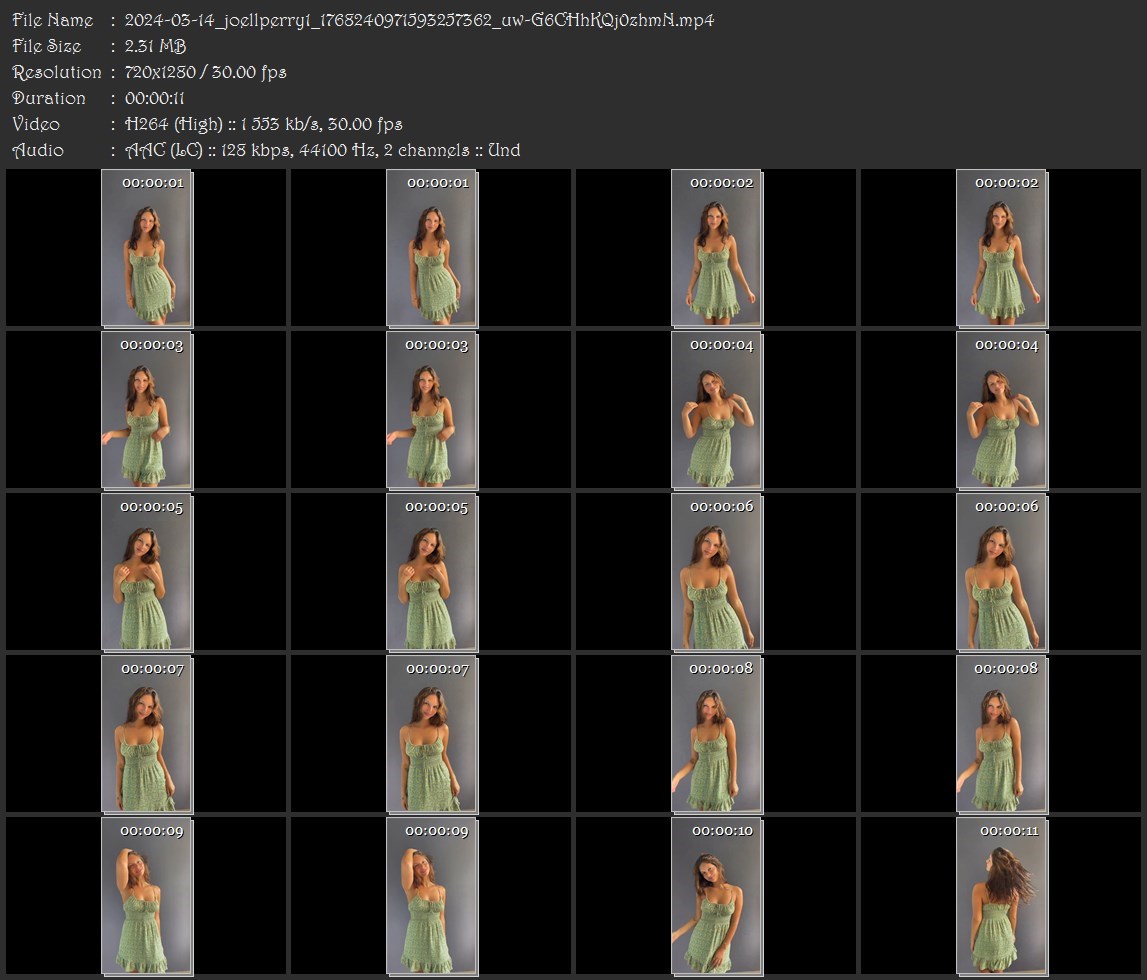Select the rightmost thumbnail stamped 00:00:06
1147x980 pixels.
[x=1002, y=572]
